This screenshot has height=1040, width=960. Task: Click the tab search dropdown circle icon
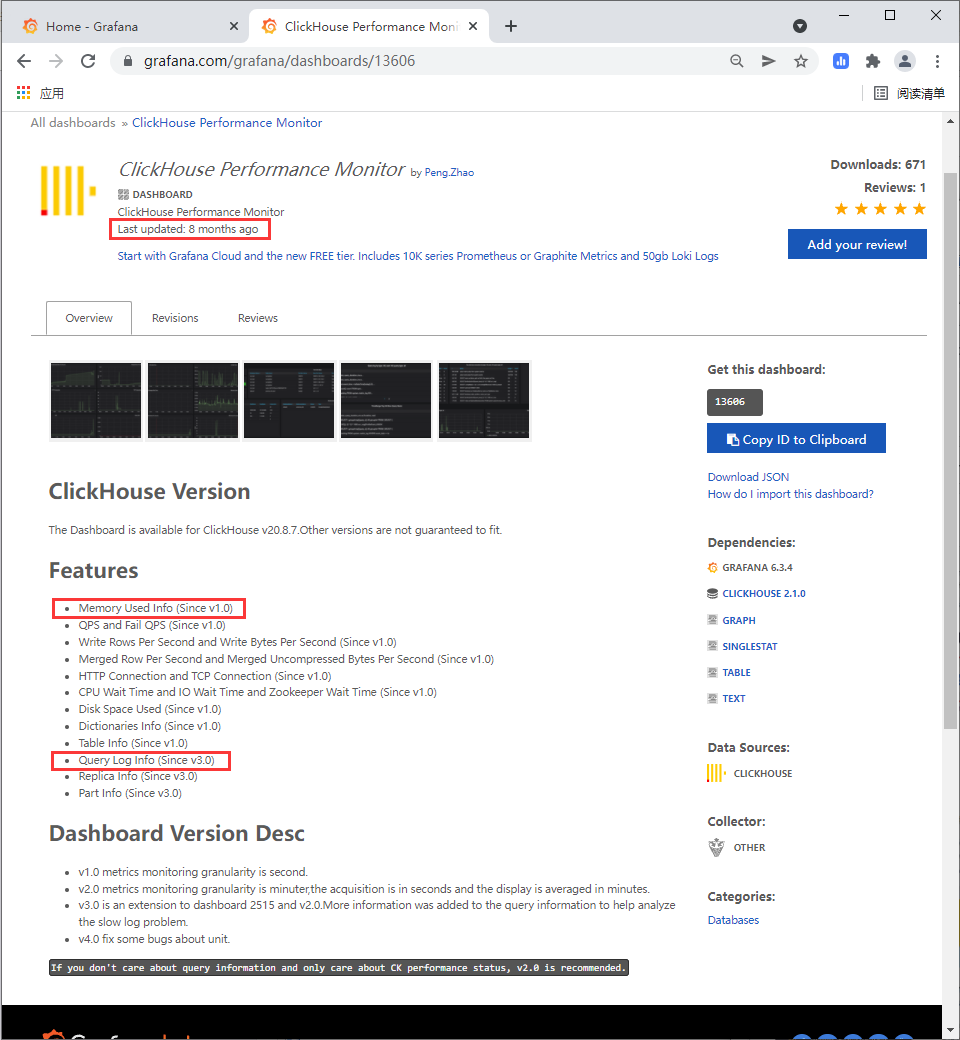pos(800,26)
